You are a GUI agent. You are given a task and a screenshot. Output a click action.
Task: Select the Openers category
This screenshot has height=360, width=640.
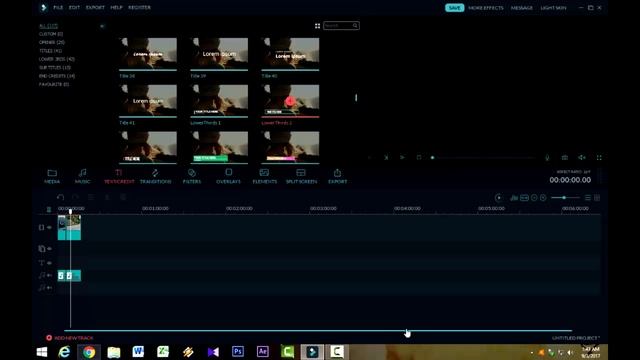click(x=51, y=42)
